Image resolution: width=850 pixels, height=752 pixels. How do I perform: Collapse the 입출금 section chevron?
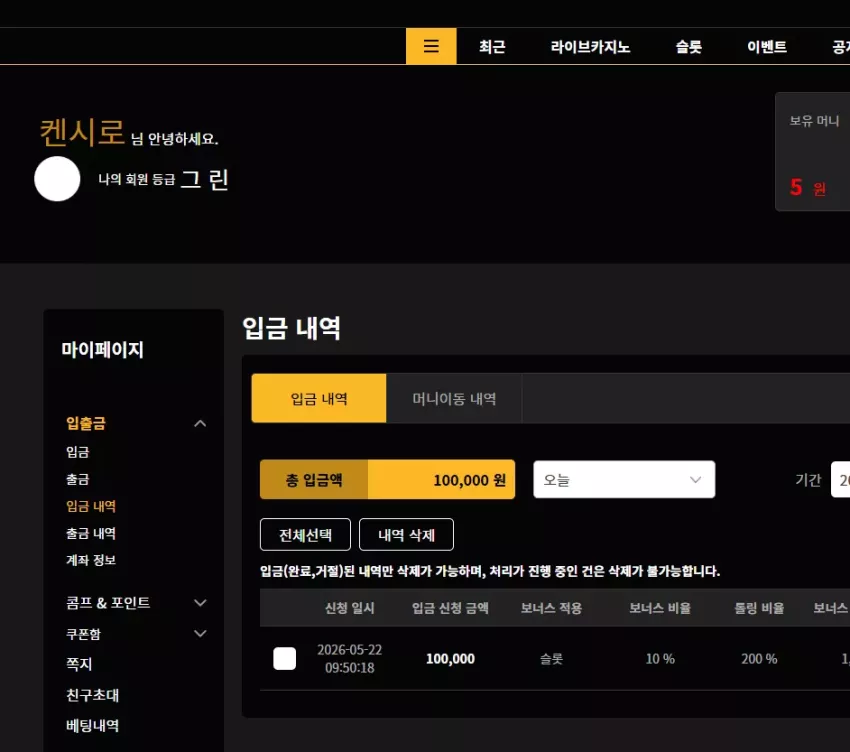(200, 423)
